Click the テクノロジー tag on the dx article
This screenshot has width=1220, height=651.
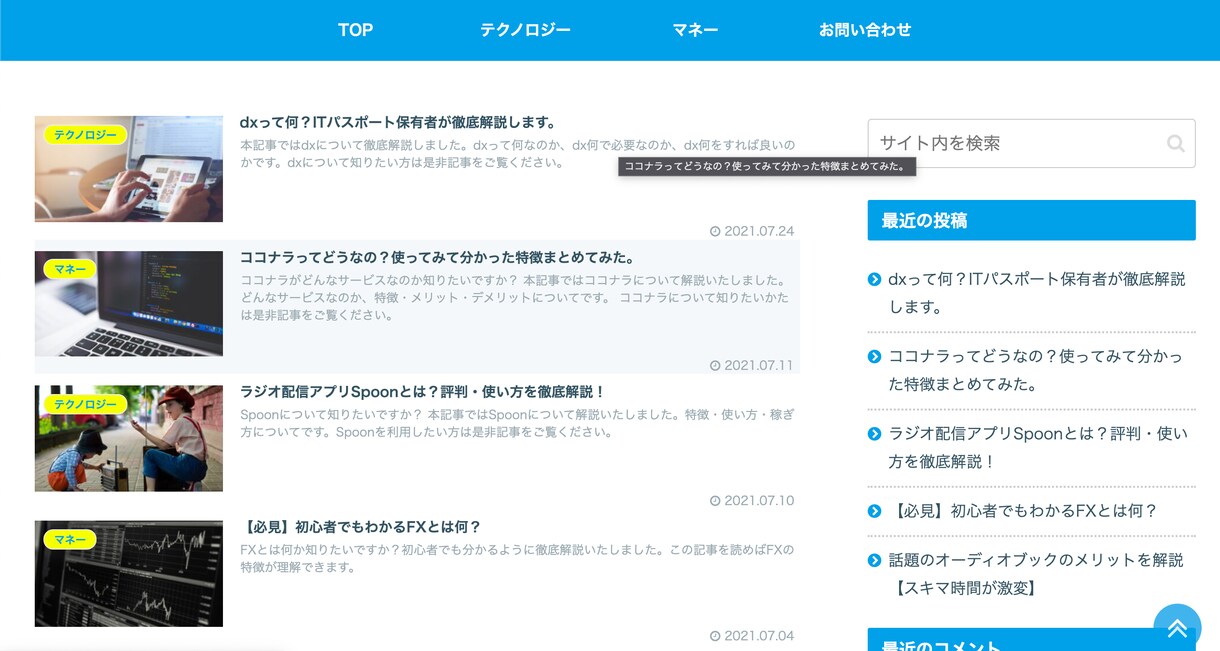tap(85, 135)
